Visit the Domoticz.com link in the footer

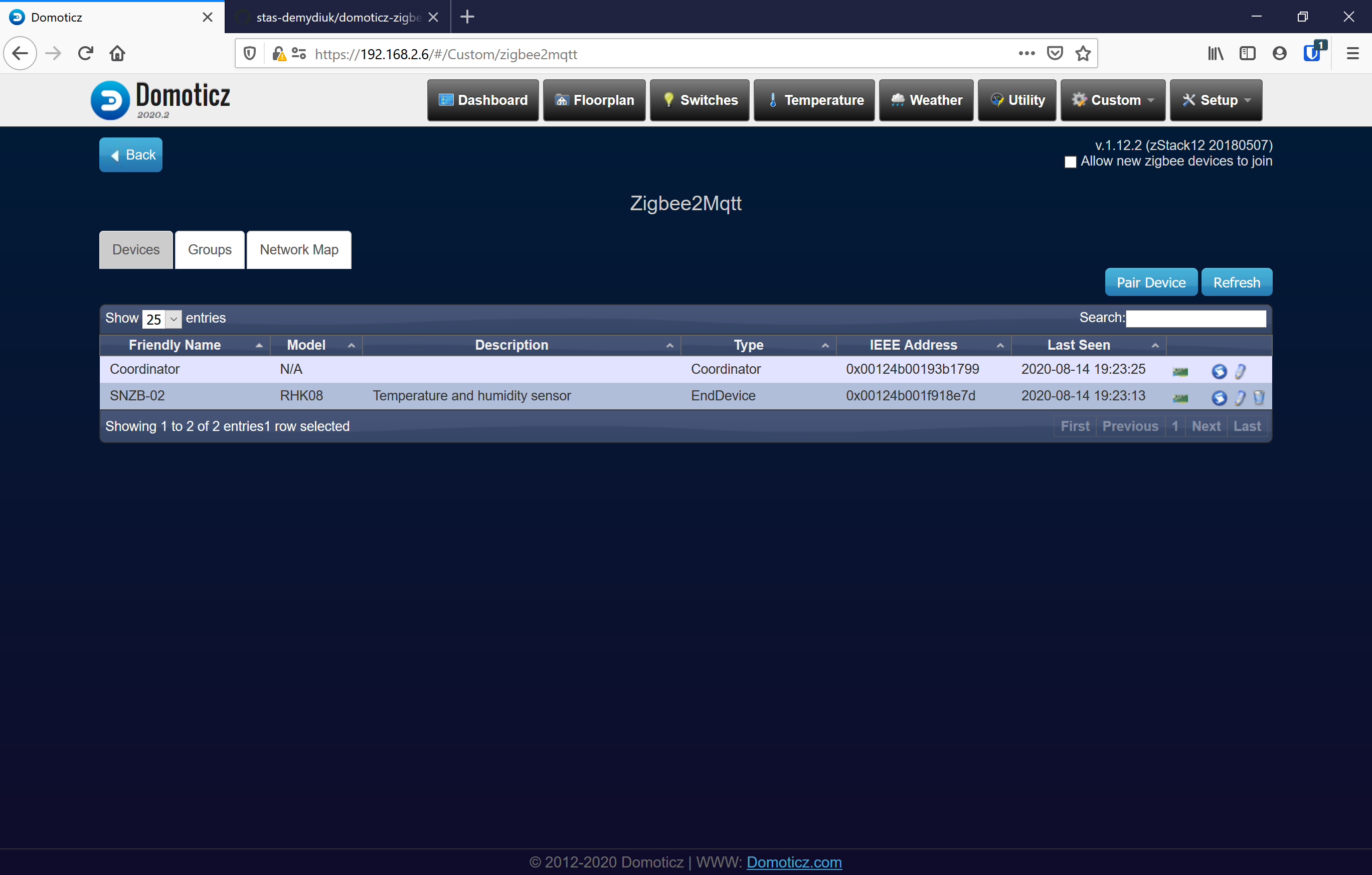point(794,862)
